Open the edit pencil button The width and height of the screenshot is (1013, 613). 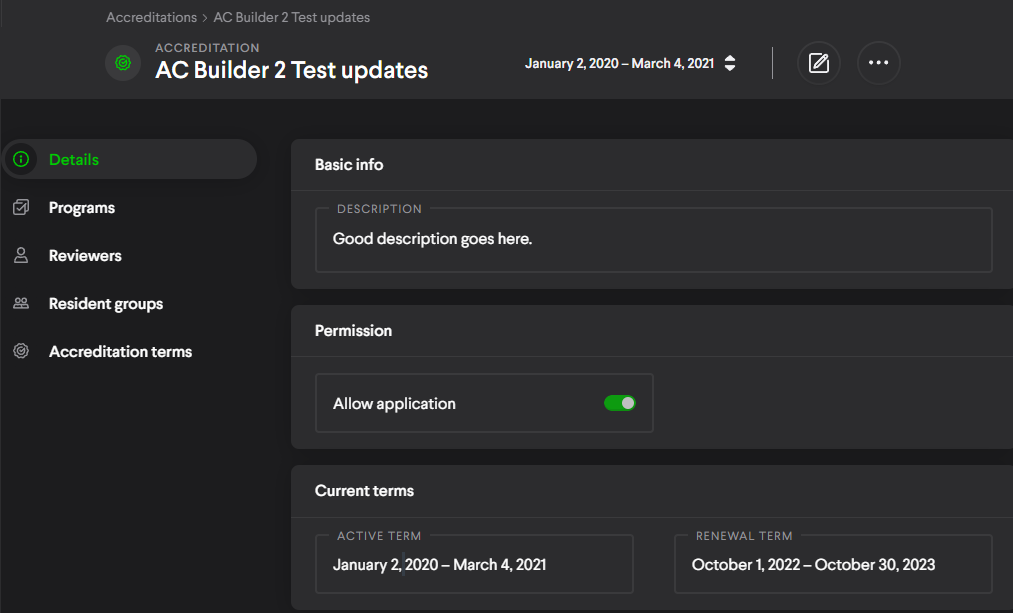point(819,63)
